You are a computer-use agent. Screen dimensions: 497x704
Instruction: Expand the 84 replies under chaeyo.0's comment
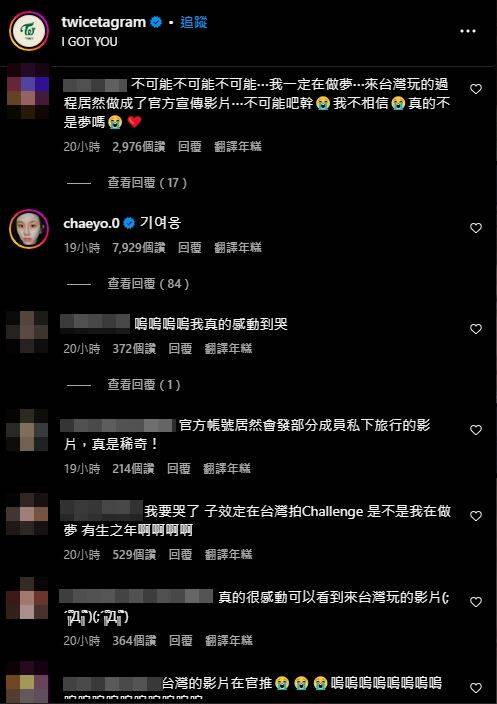click(x=148, y=284)
